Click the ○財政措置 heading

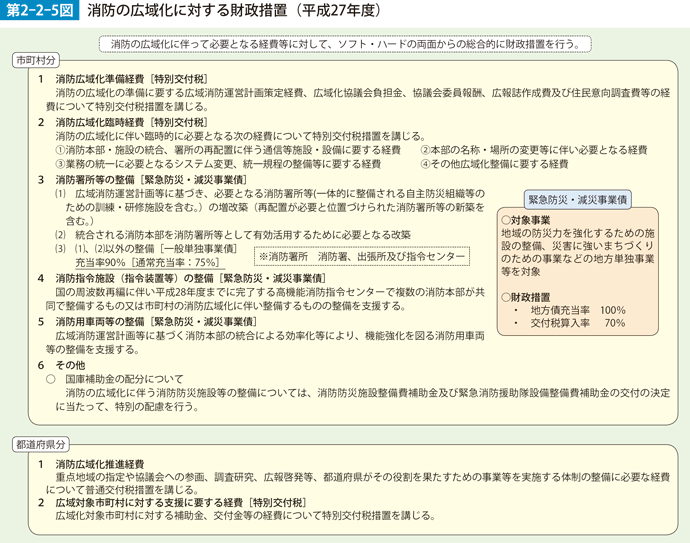click(525, 297)
